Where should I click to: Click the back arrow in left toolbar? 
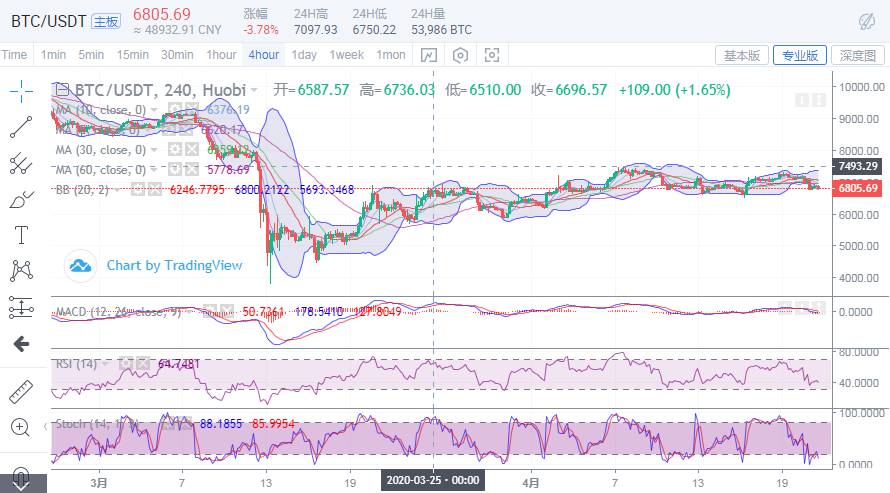tap(21, 343)
